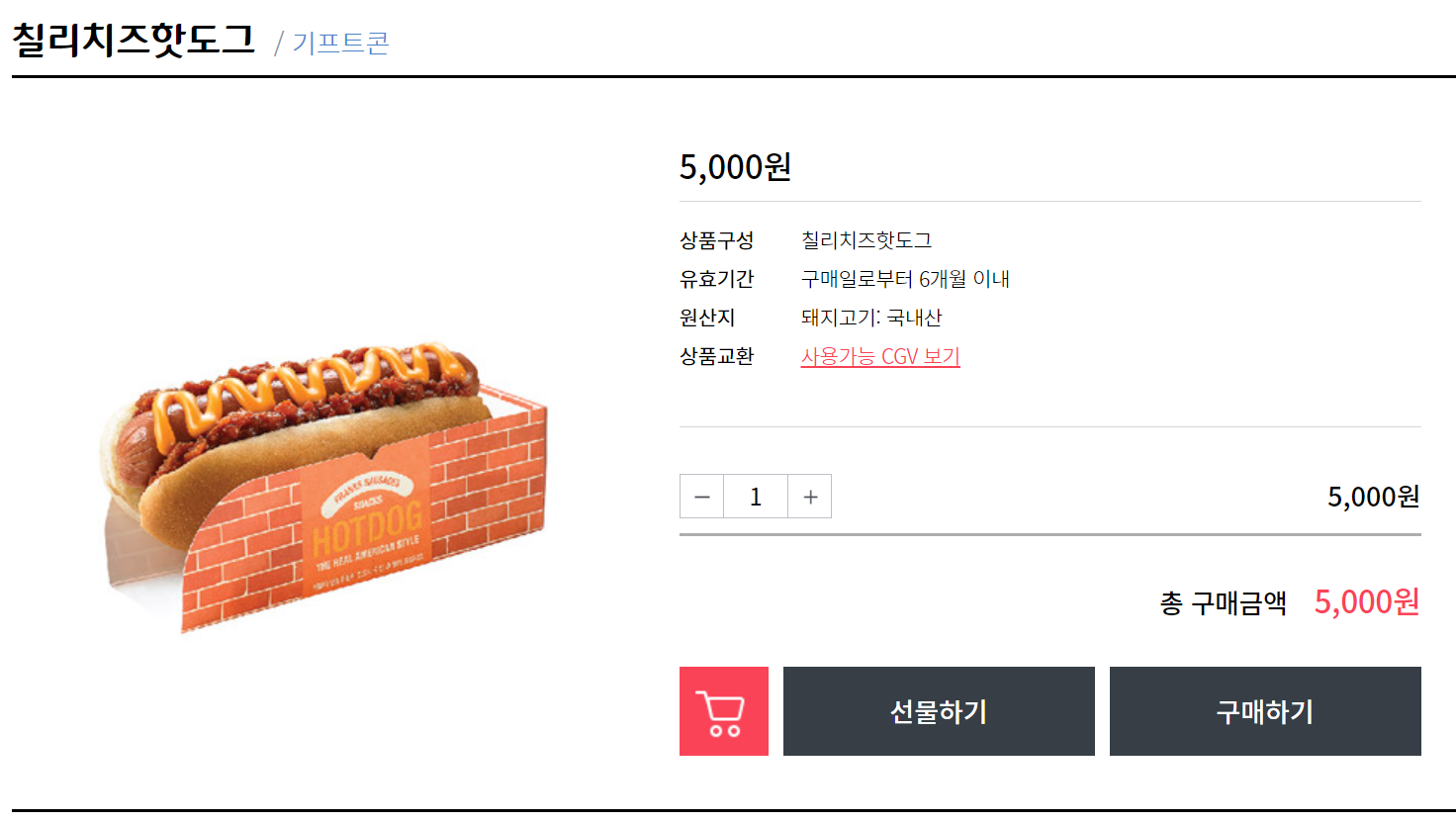This screenshot has width=1456, height=824.
Task: Open the 사용가능 CGV 보기 link
Action: pyautogui.click(x=880, y=356)
